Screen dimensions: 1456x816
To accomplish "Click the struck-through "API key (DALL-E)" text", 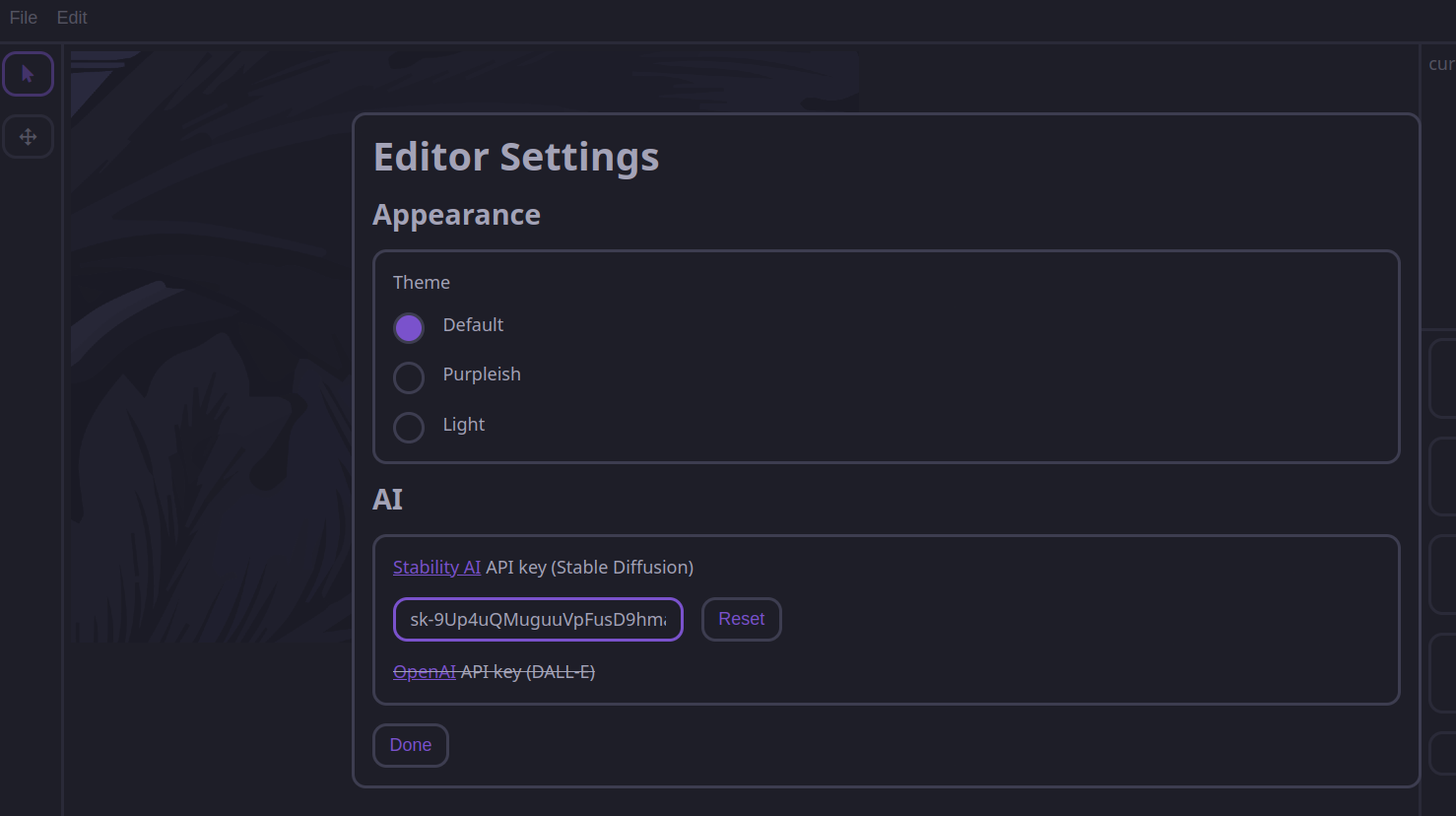I will tap(528, 672).
